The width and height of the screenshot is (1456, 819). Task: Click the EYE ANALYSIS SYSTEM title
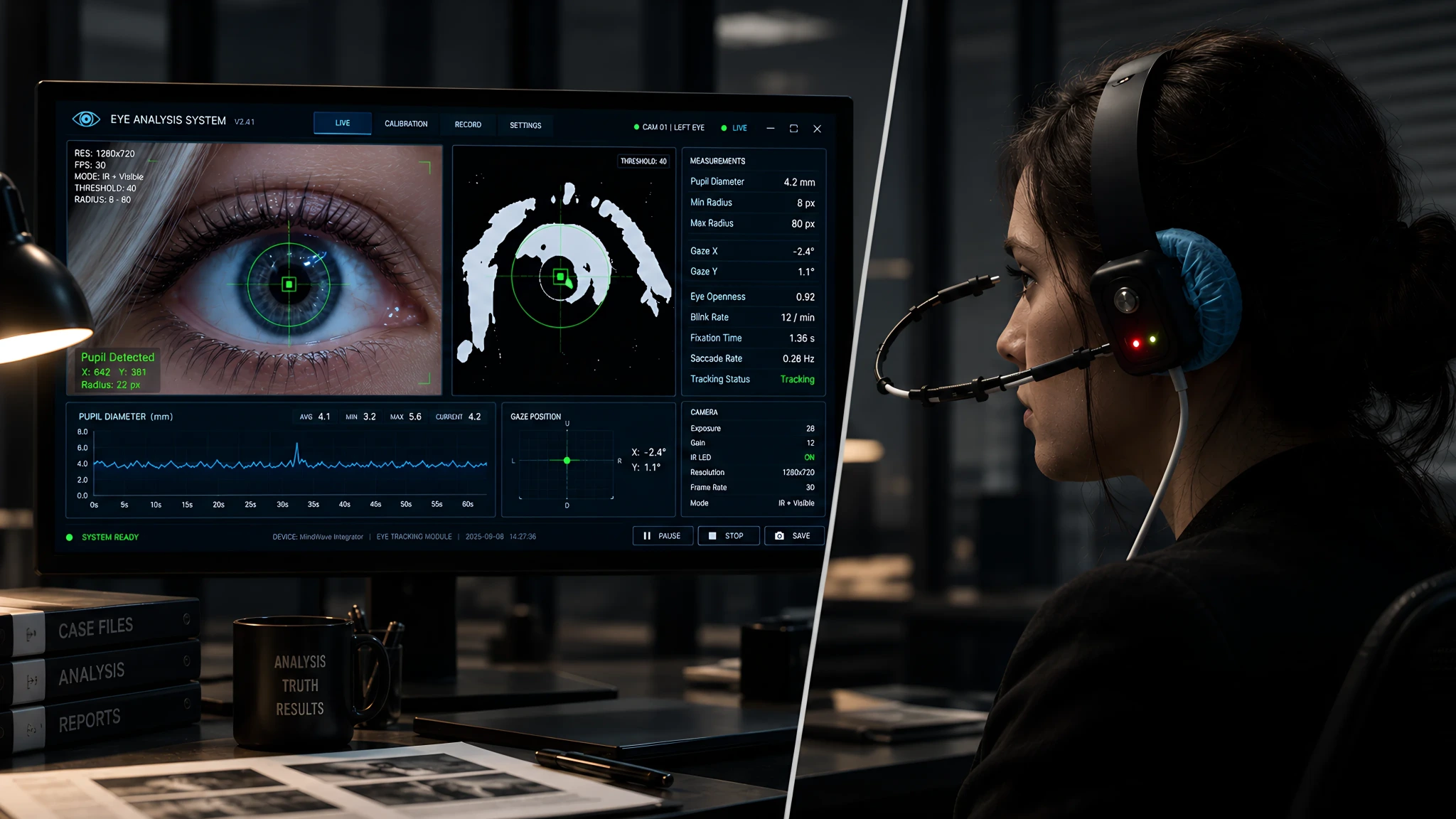(168, 120)
